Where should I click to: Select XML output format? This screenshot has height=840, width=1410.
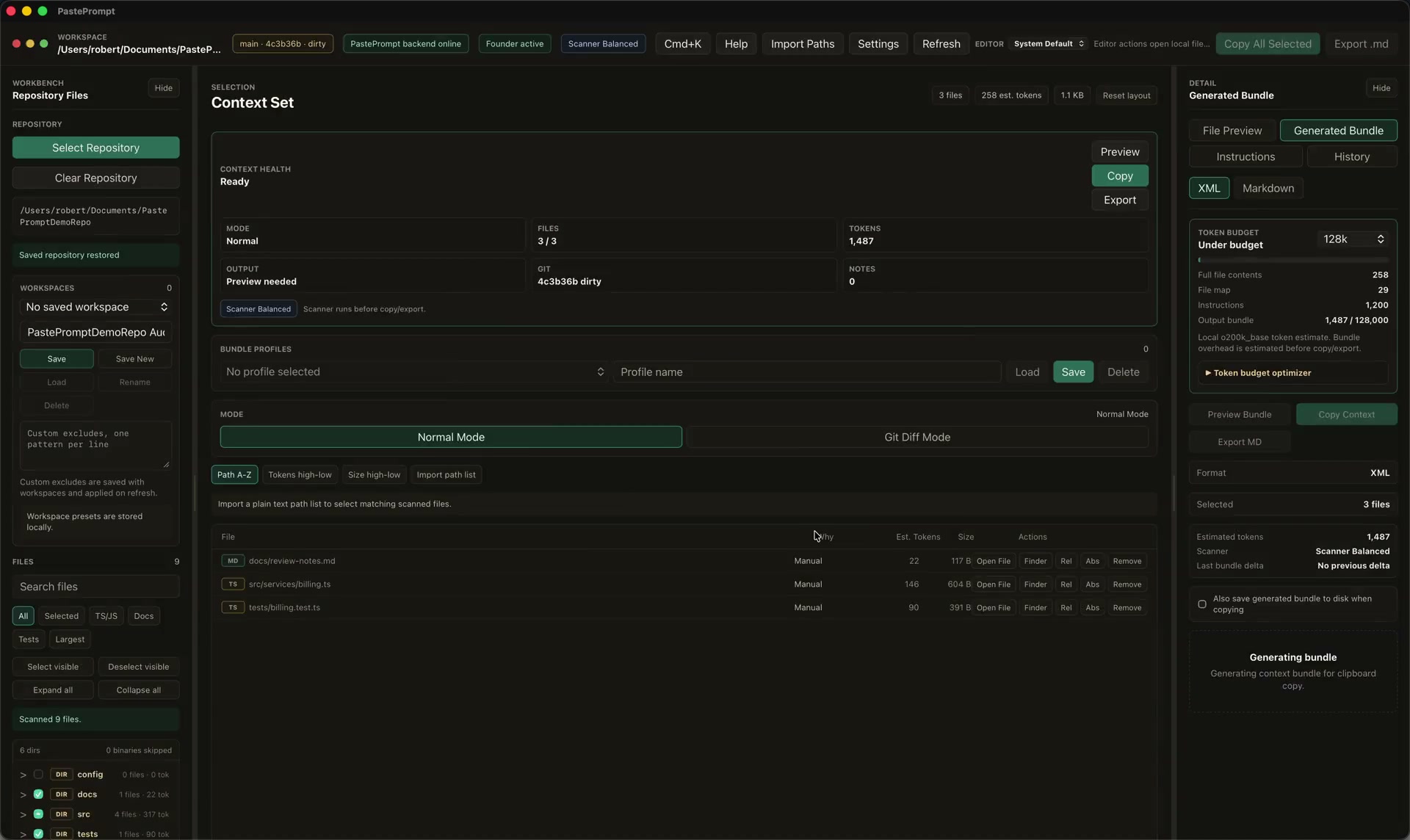(x=1209, y=189)
